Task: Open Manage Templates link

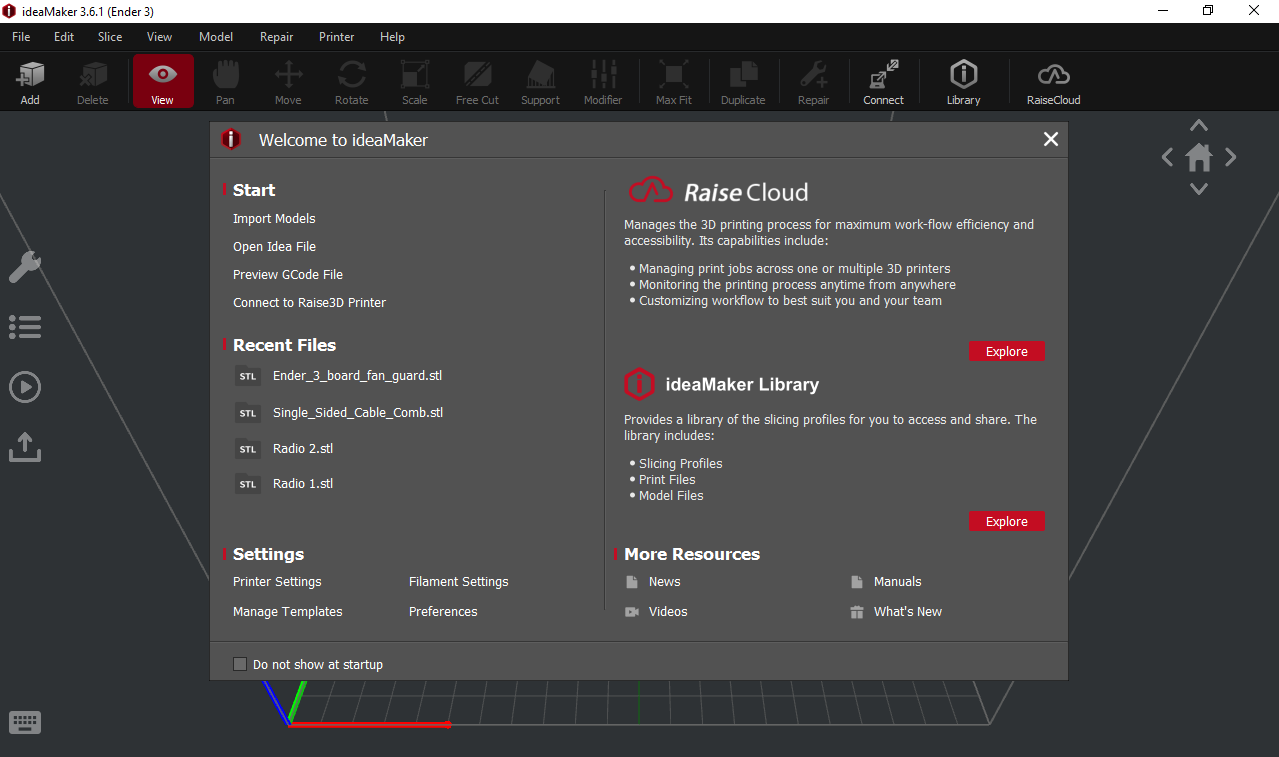Action: tap(287, 611)
